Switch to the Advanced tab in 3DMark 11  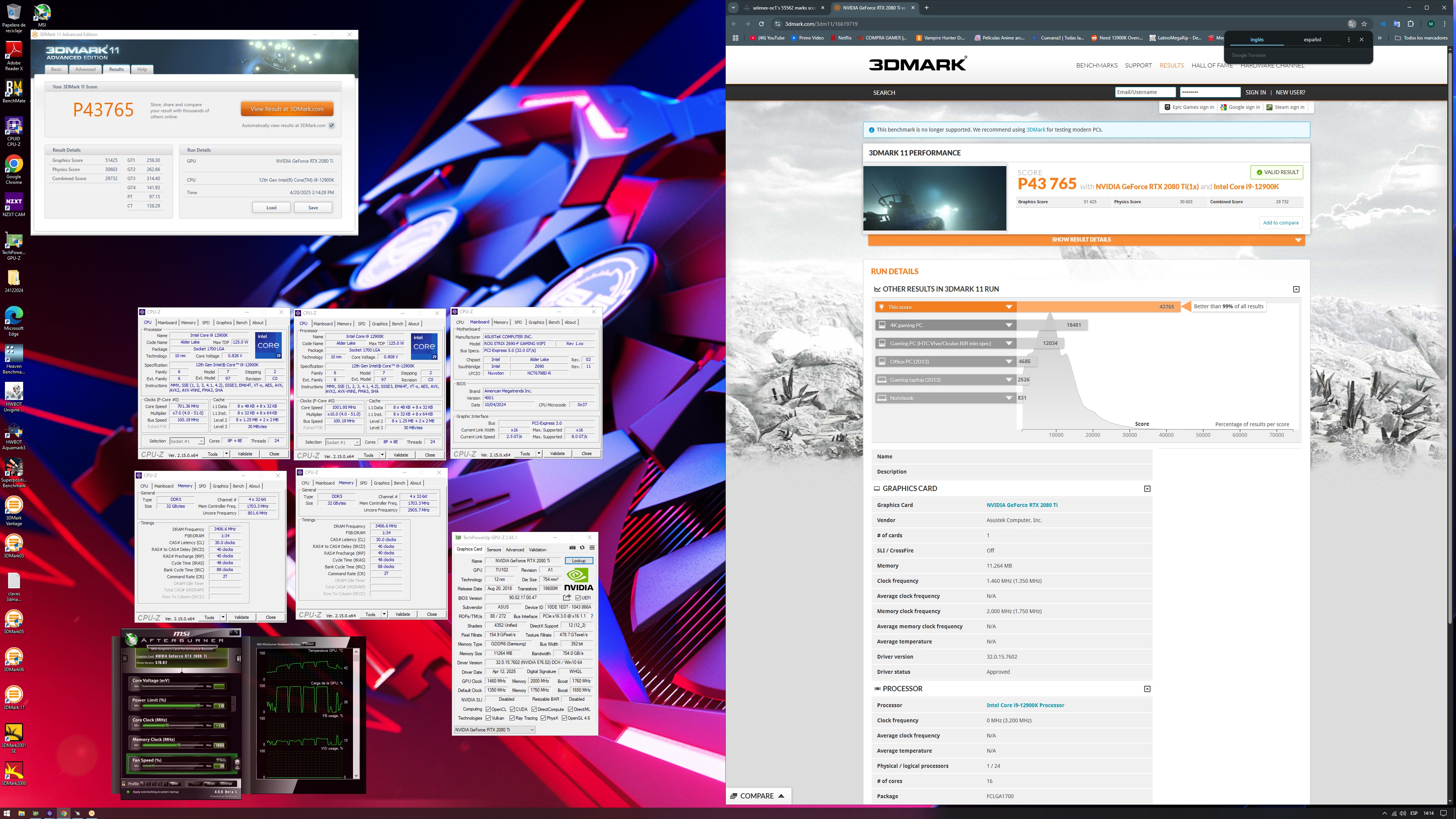(x=85, y=69)
